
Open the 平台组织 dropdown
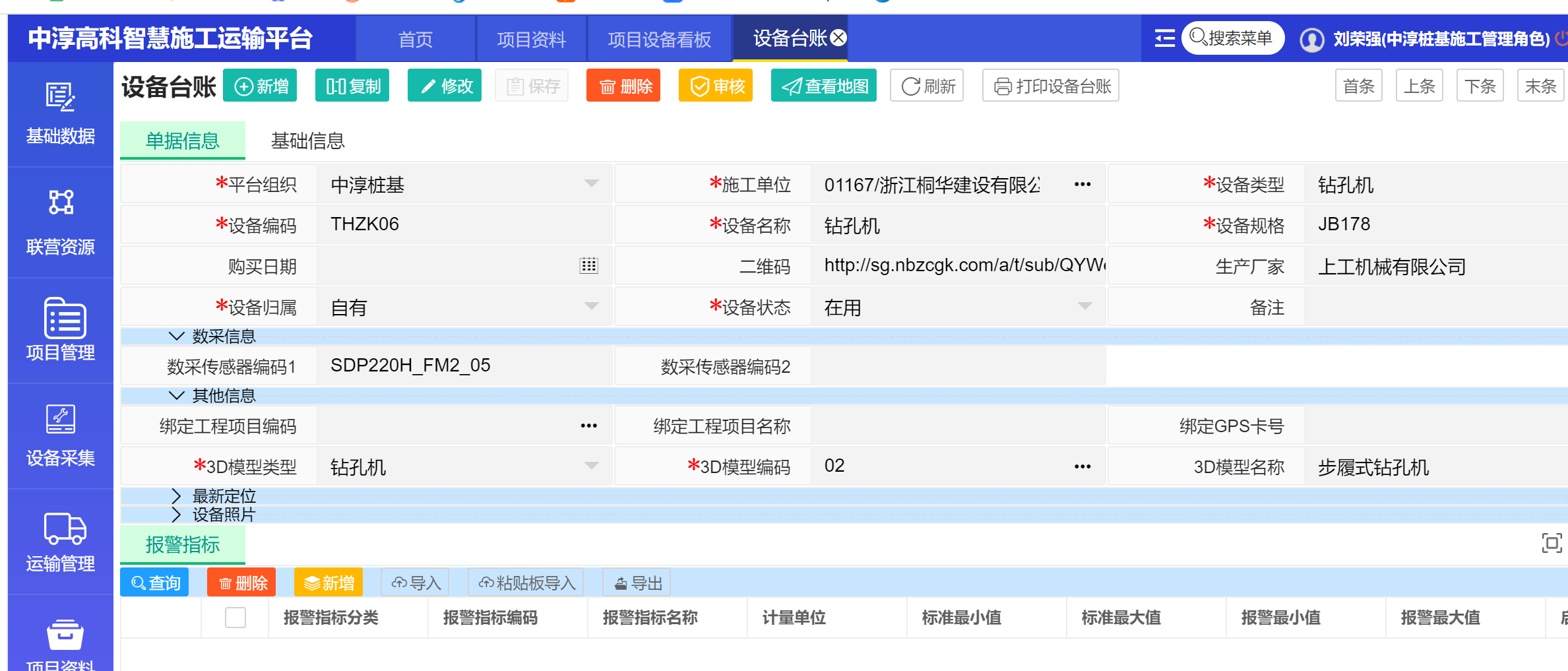(591, 184)
